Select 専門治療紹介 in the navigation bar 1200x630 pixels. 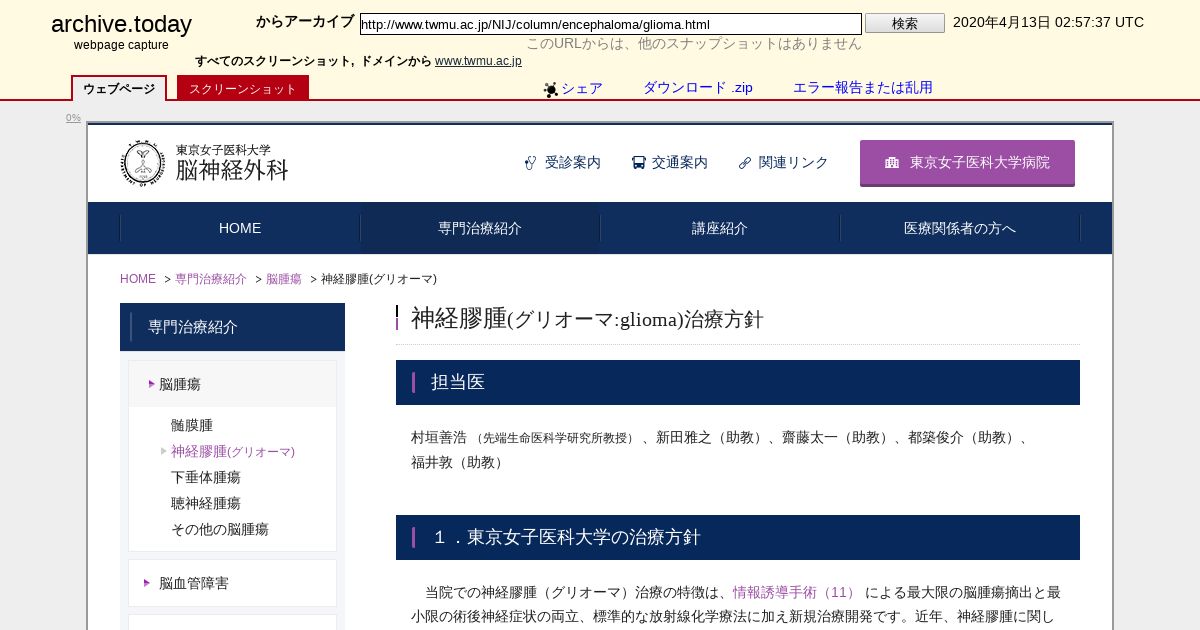click(x=480, y=228)
